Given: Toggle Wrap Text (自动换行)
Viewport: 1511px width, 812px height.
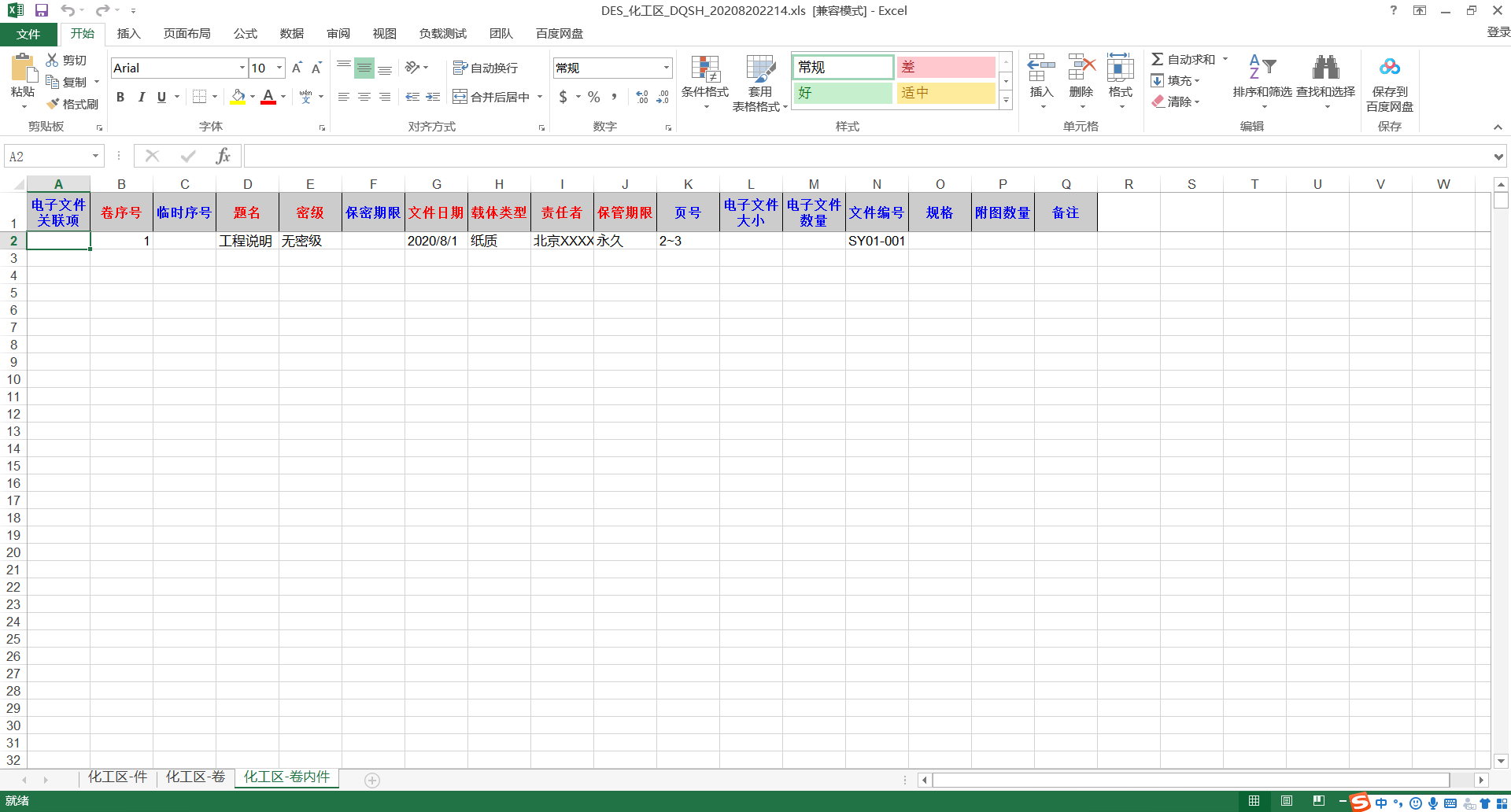Looking at the screenshot, I should click(x=486, y=68).
